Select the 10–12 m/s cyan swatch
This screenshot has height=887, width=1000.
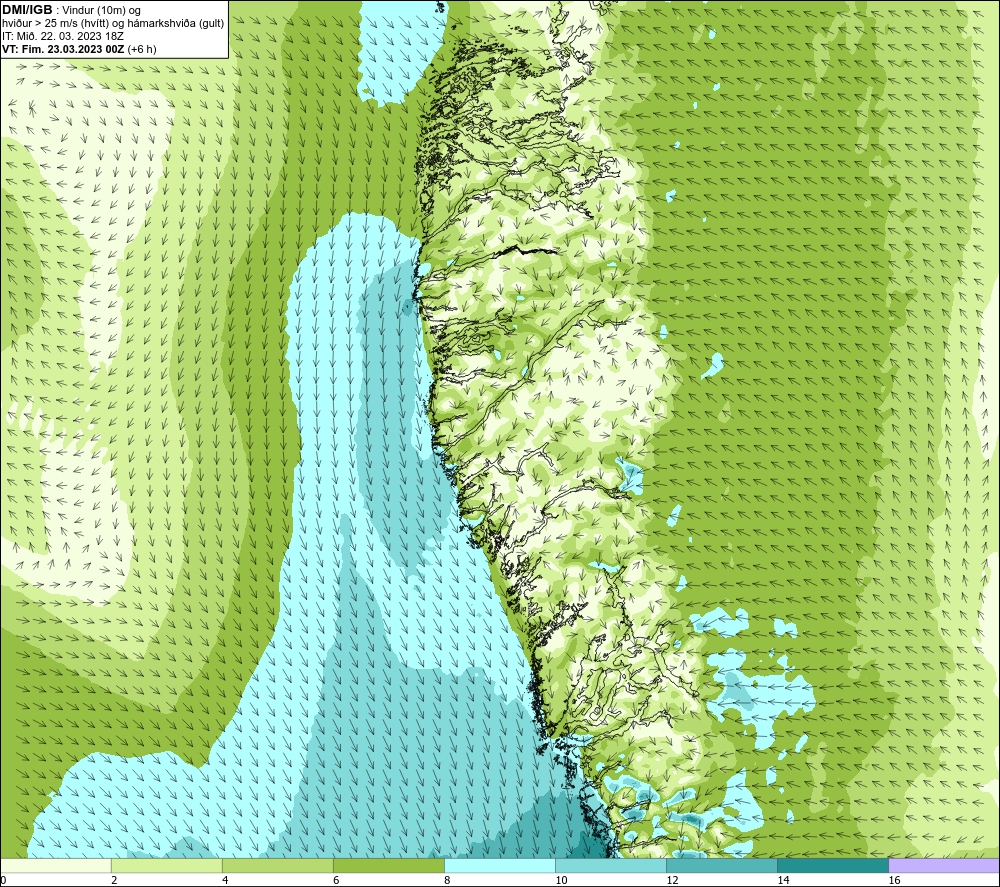coord(611,866)
